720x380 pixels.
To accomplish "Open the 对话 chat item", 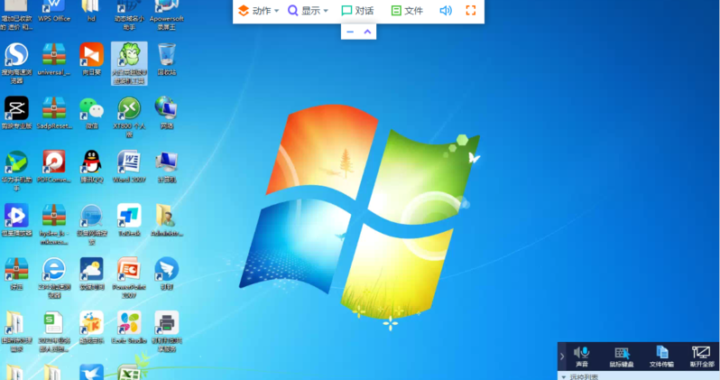I will [358, 11].
